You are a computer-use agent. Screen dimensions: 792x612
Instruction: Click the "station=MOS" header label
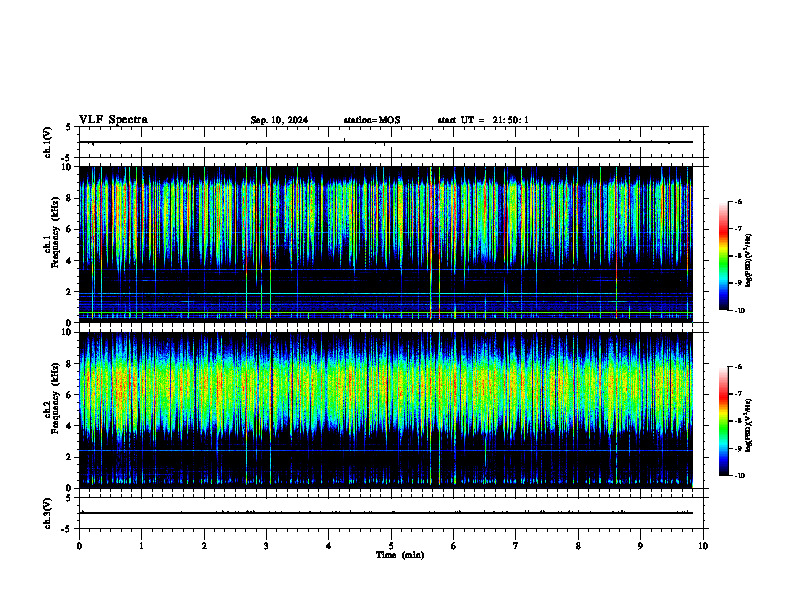(x=372, y=120)
